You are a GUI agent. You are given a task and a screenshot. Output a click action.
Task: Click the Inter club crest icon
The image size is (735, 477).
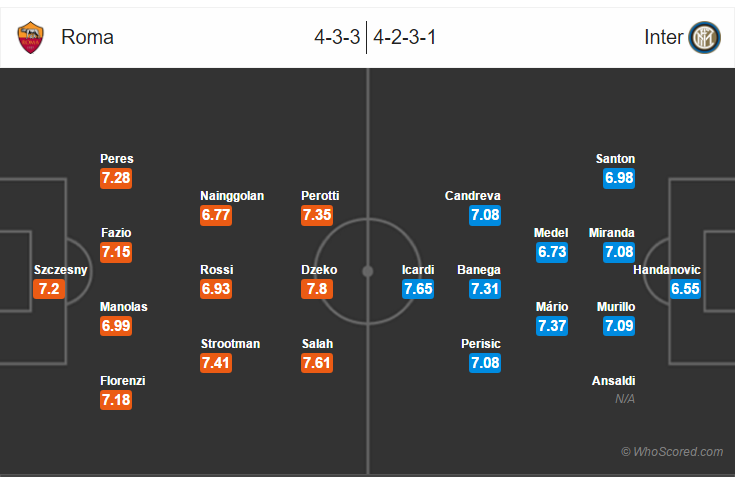704,37
